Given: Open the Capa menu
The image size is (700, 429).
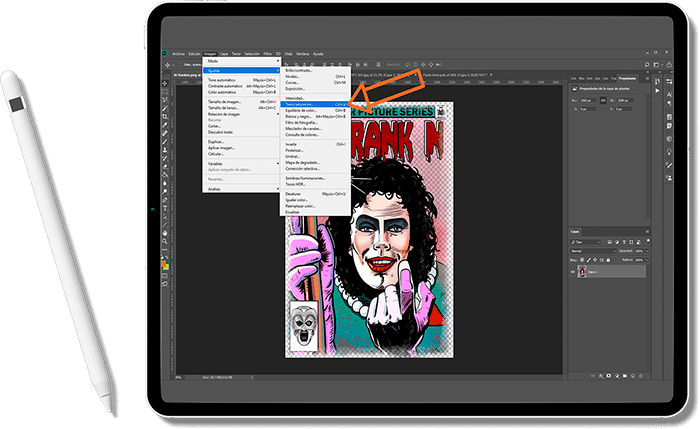Looking at the screenshot, I should (224, 54).
